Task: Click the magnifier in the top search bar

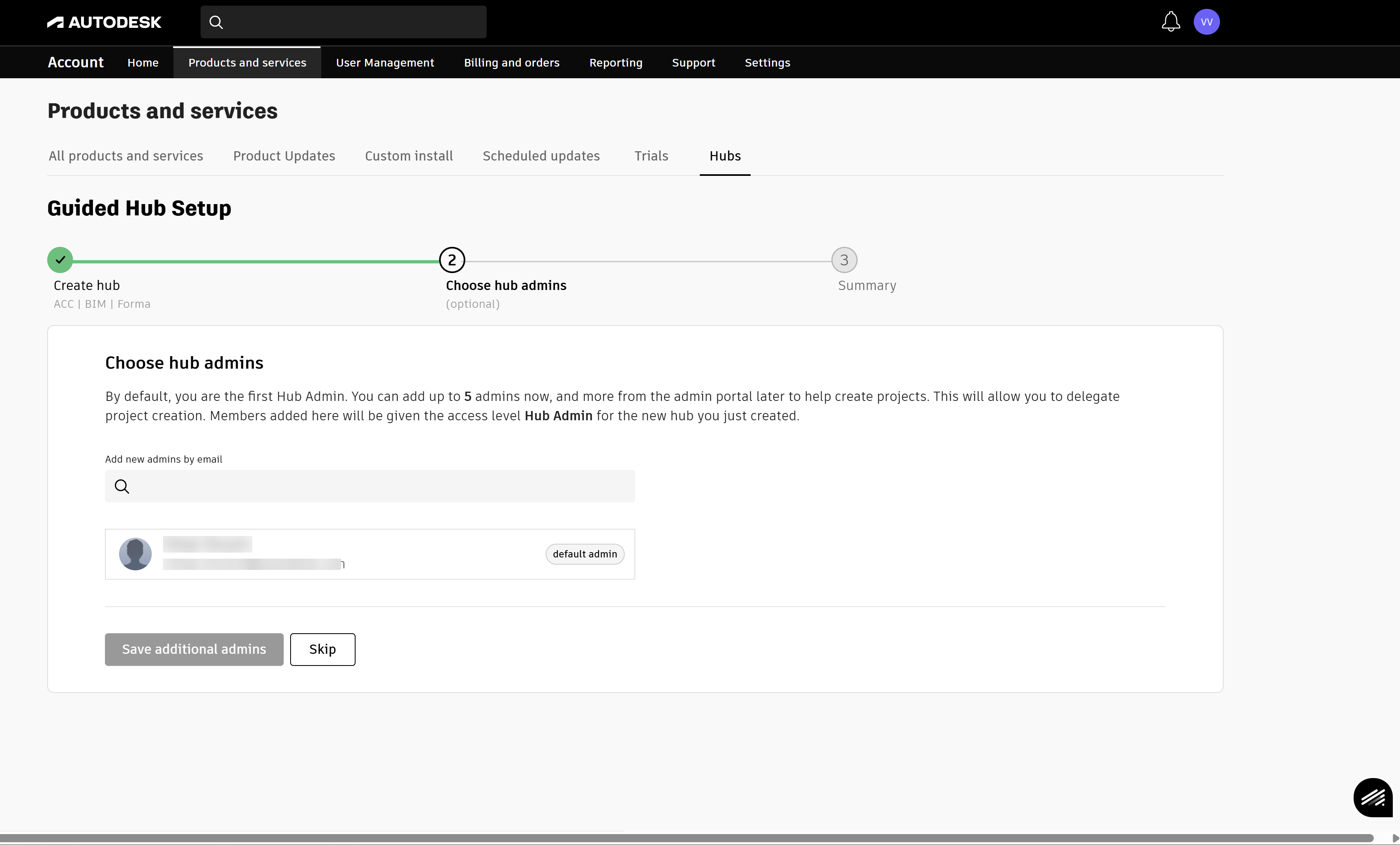Action: point(216,22)
